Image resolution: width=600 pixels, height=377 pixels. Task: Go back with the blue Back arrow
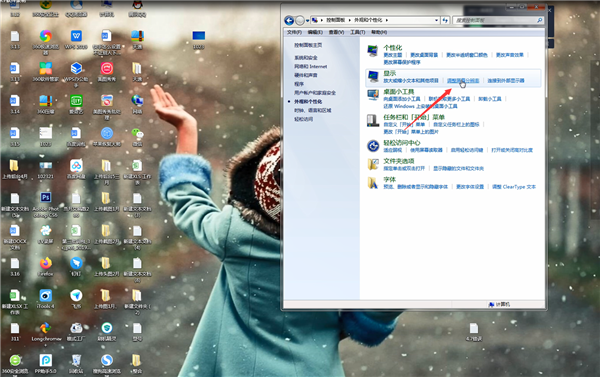click(x=289, y=20)
